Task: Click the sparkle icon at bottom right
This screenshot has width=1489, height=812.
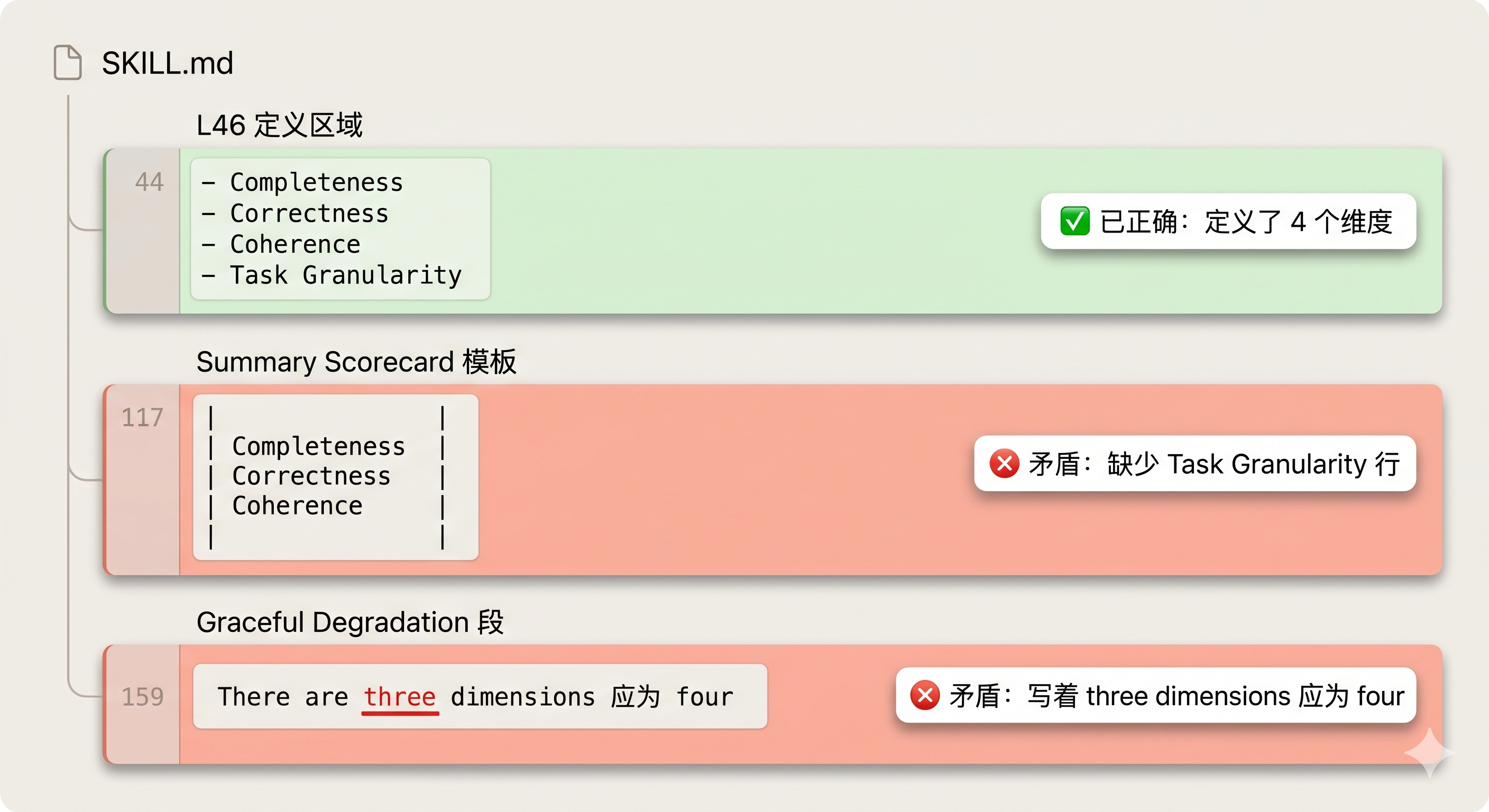Action: (x=1429, y=752)
